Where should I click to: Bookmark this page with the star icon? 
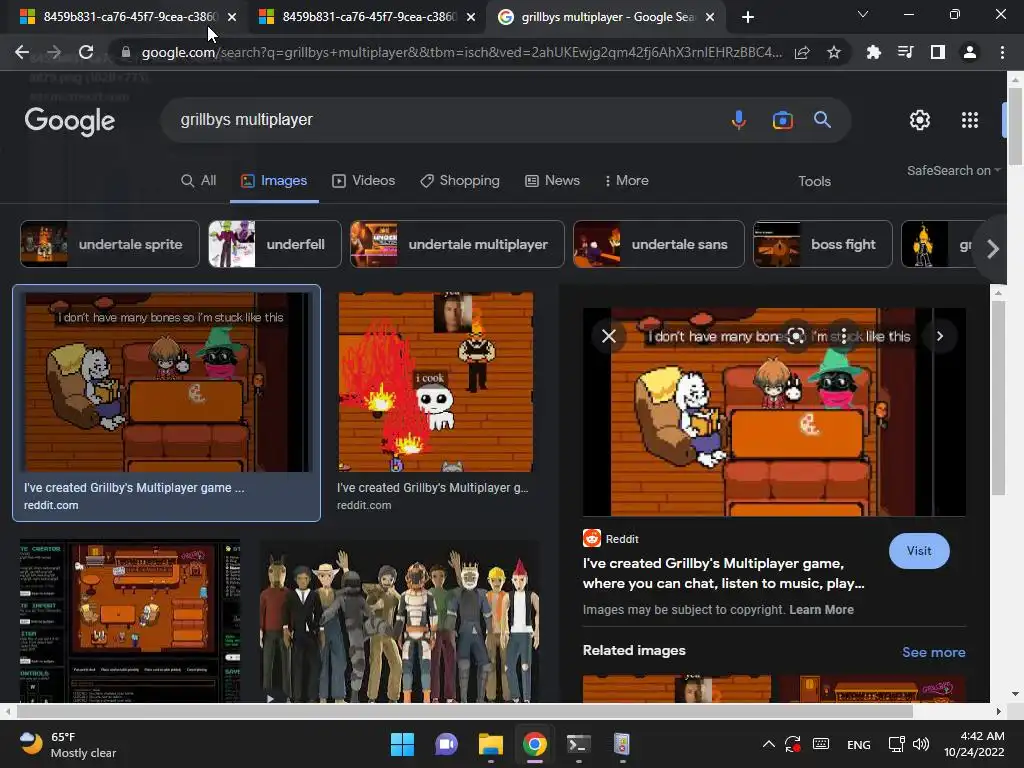834,52
